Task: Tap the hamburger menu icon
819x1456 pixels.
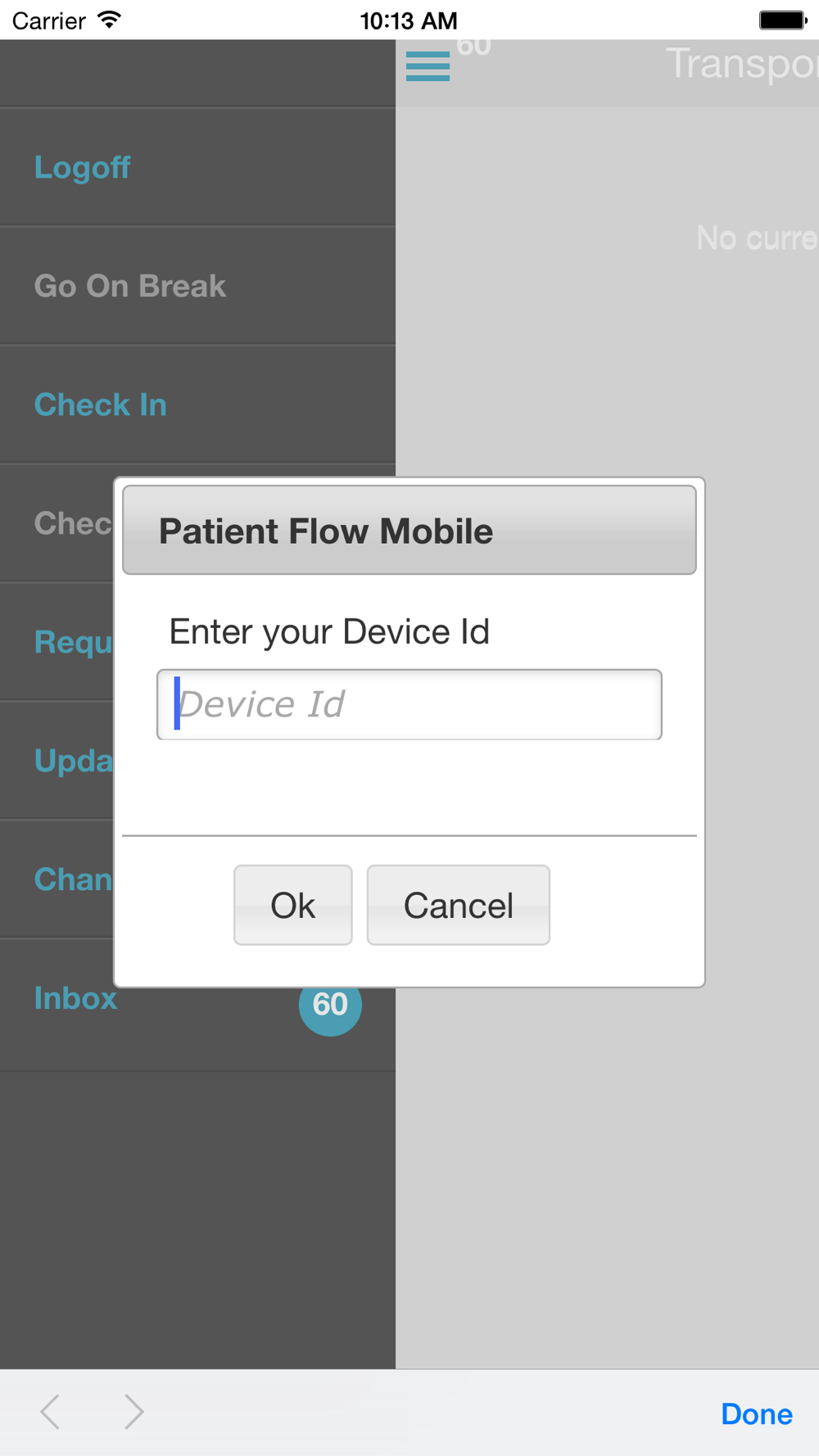Action: pos(428,66)
